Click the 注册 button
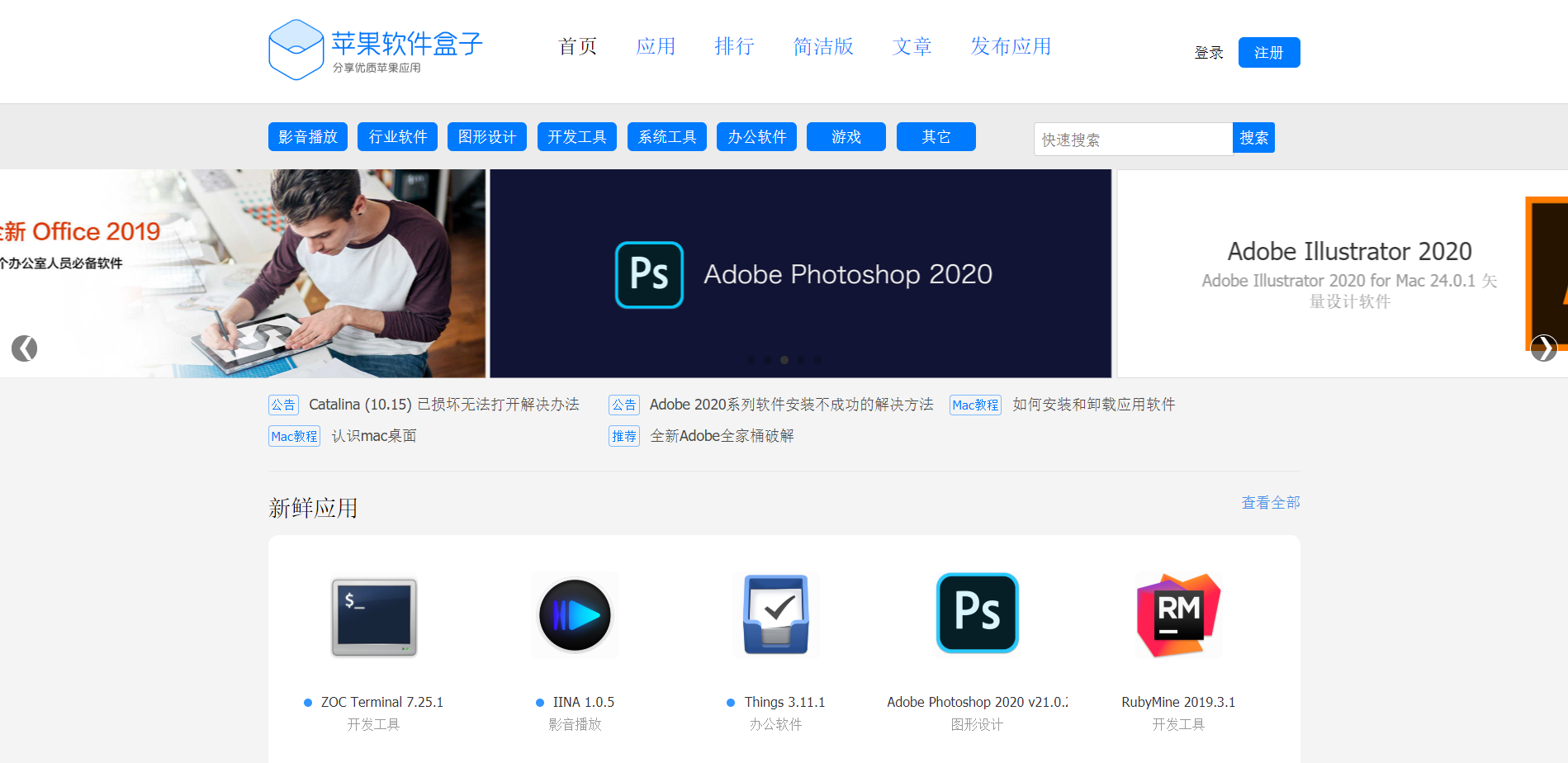Screen dimensions: 1568x763 (x=1269, y=53)
